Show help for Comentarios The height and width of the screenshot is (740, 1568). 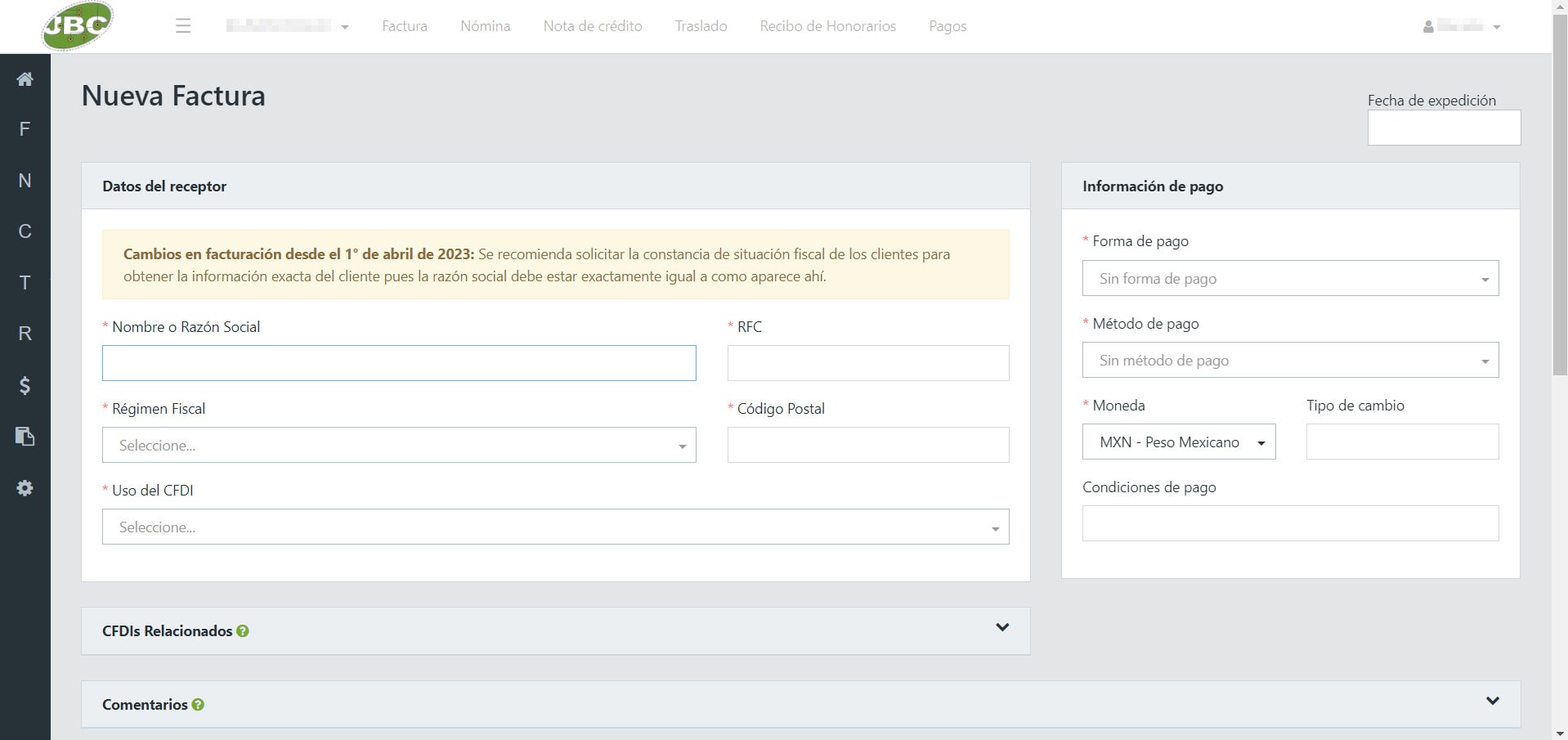coord(198,705)
